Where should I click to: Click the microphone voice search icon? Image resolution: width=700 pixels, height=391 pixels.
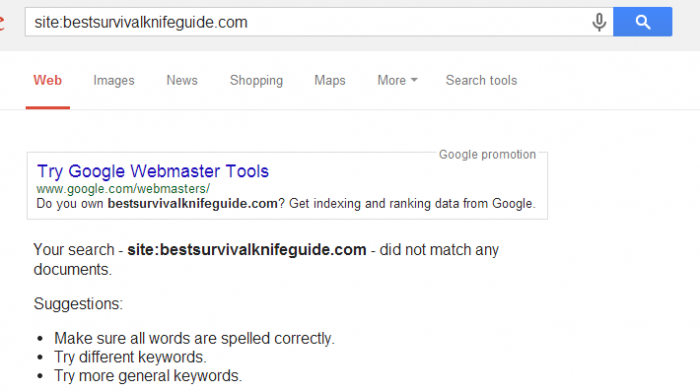pos(599,22)
